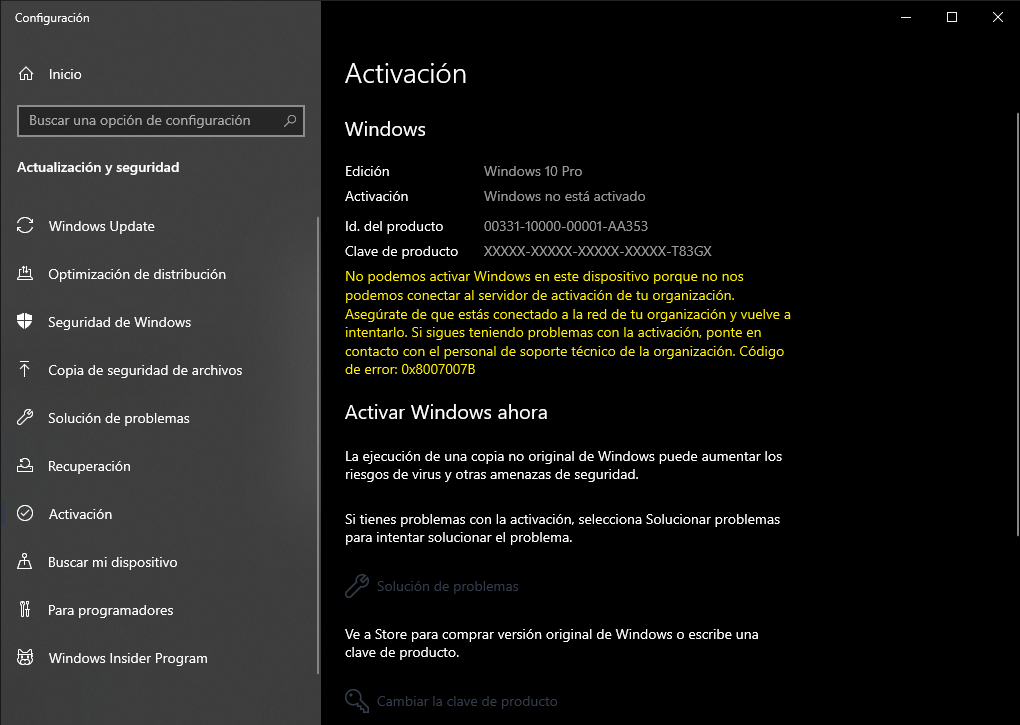Click the sidebar vertical scrollbar

click(317, 445)
